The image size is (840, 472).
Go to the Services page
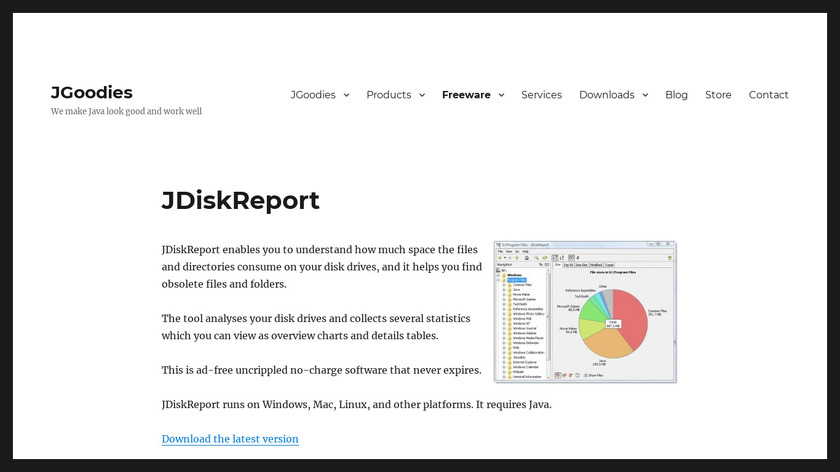click(x=542, y=95)
